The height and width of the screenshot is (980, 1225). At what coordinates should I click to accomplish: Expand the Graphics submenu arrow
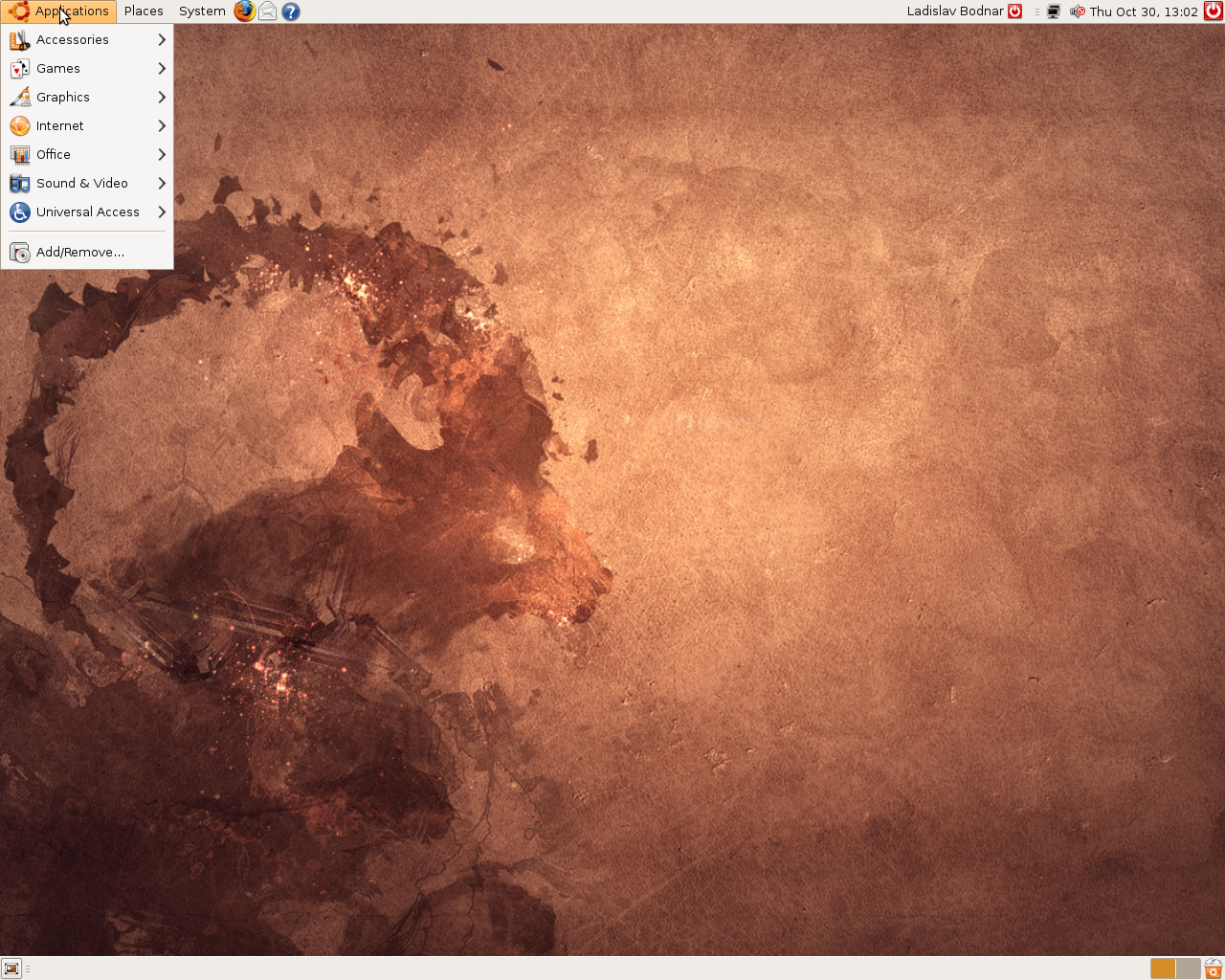pos(162,98)
